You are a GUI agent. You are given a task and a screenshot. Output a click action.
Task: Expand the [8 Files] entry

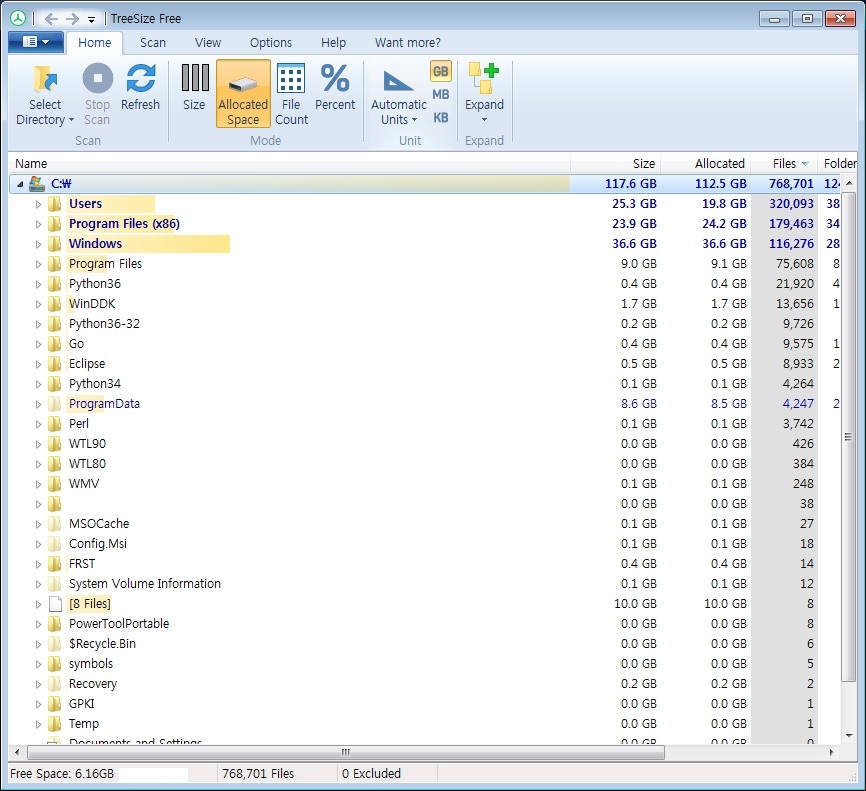coord(38,604)
